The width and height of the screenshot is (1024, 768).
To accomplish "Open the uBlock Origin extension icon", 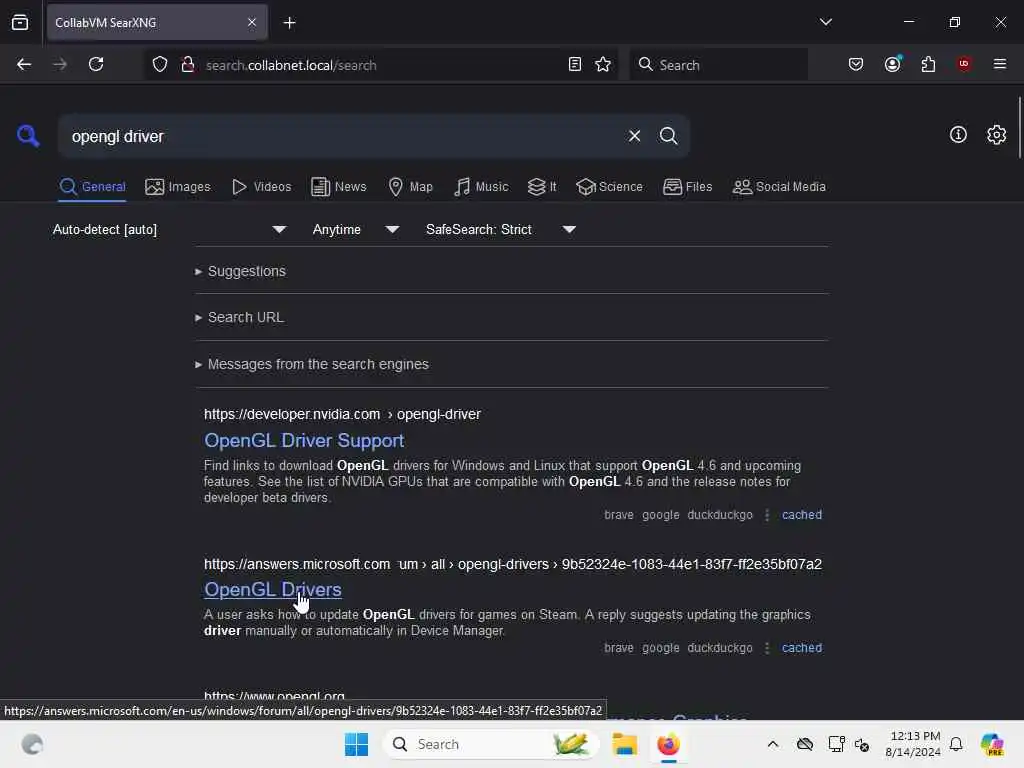I will [964, 64].
